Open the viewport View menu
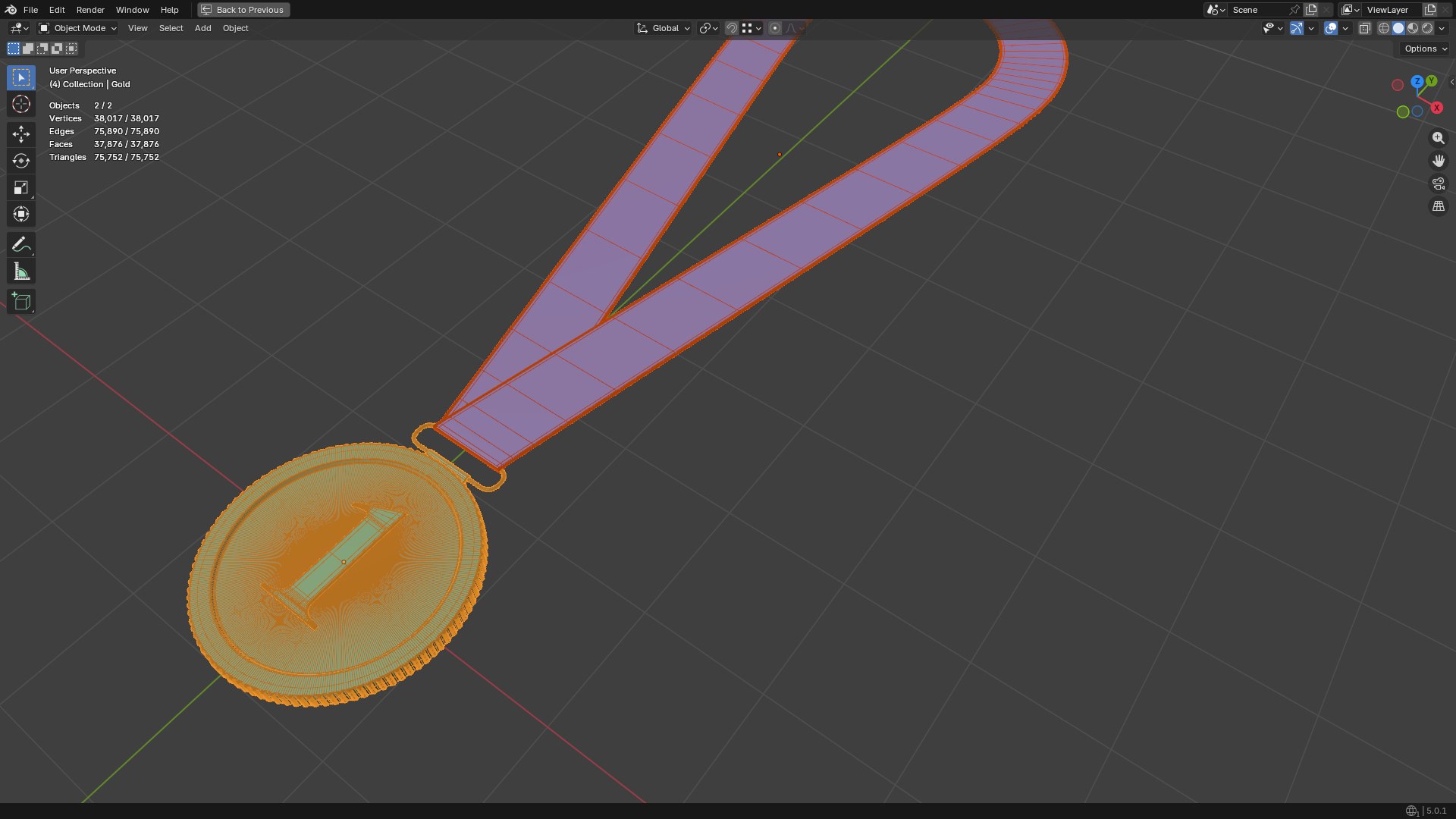Viewport: 1456px width, 819px height. pos(137,28)
